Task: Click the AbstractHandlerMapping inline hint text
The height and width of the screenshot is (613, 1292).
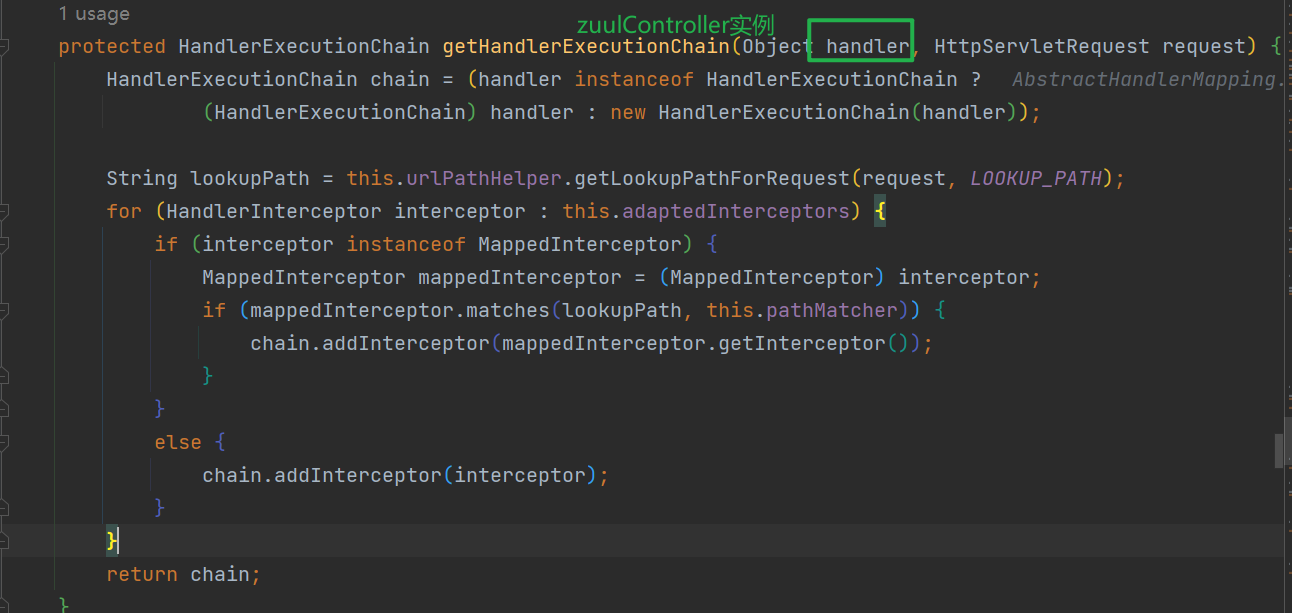Action: click(1146, 79)
